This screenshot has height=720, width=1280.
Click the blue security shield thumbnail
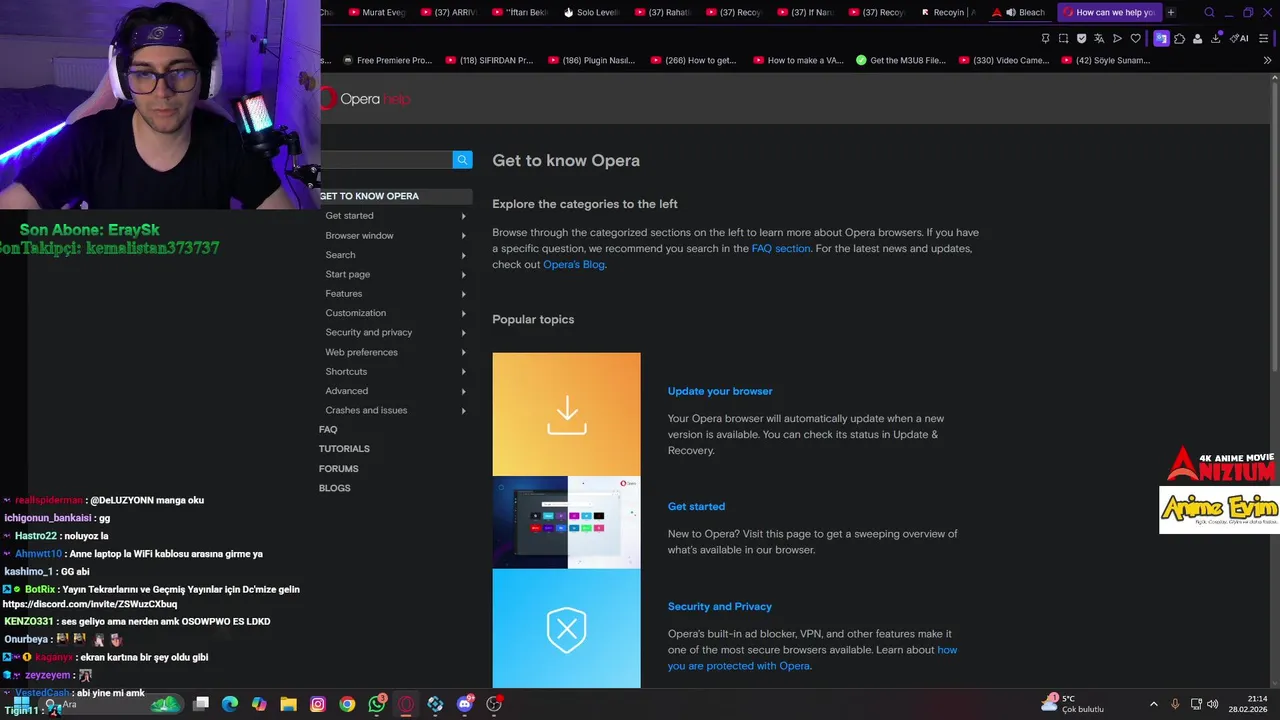(x=566, y=629)
